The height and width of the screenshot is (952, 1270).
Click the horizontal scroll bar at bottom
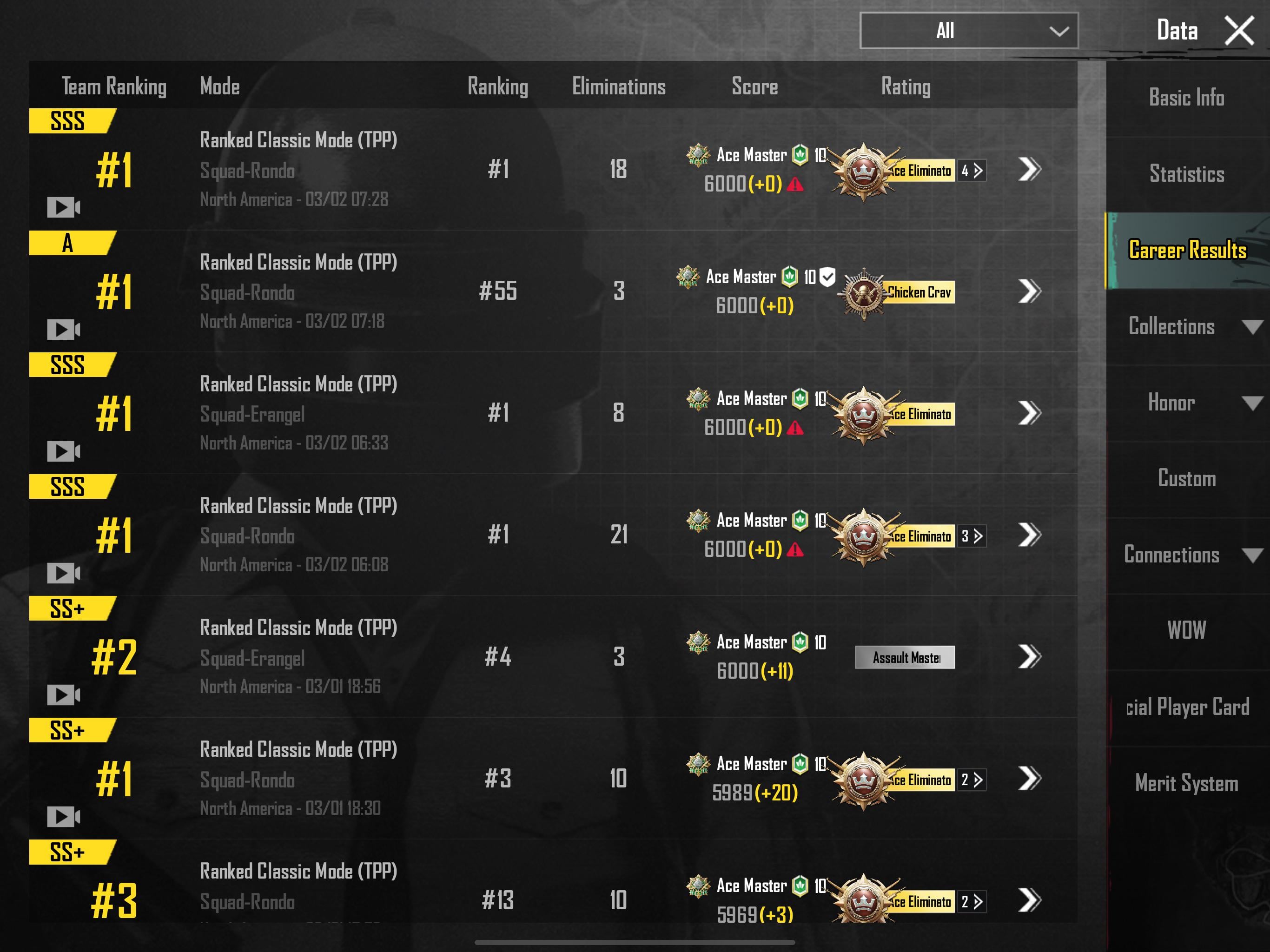(635, 942)
